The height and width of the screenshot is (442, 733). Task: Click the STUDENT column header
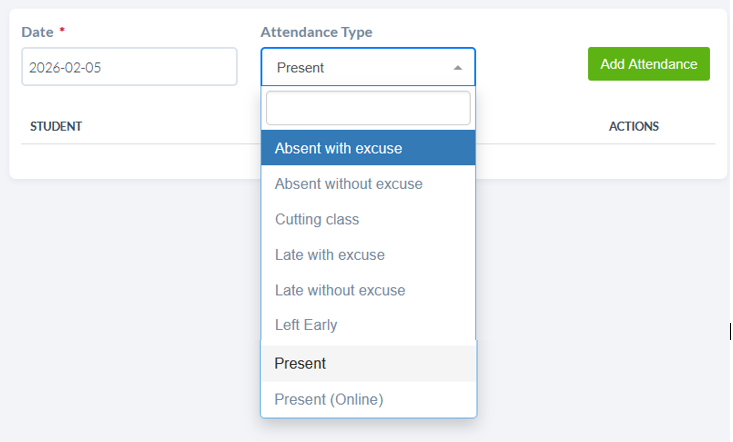(x=56, y=127)
